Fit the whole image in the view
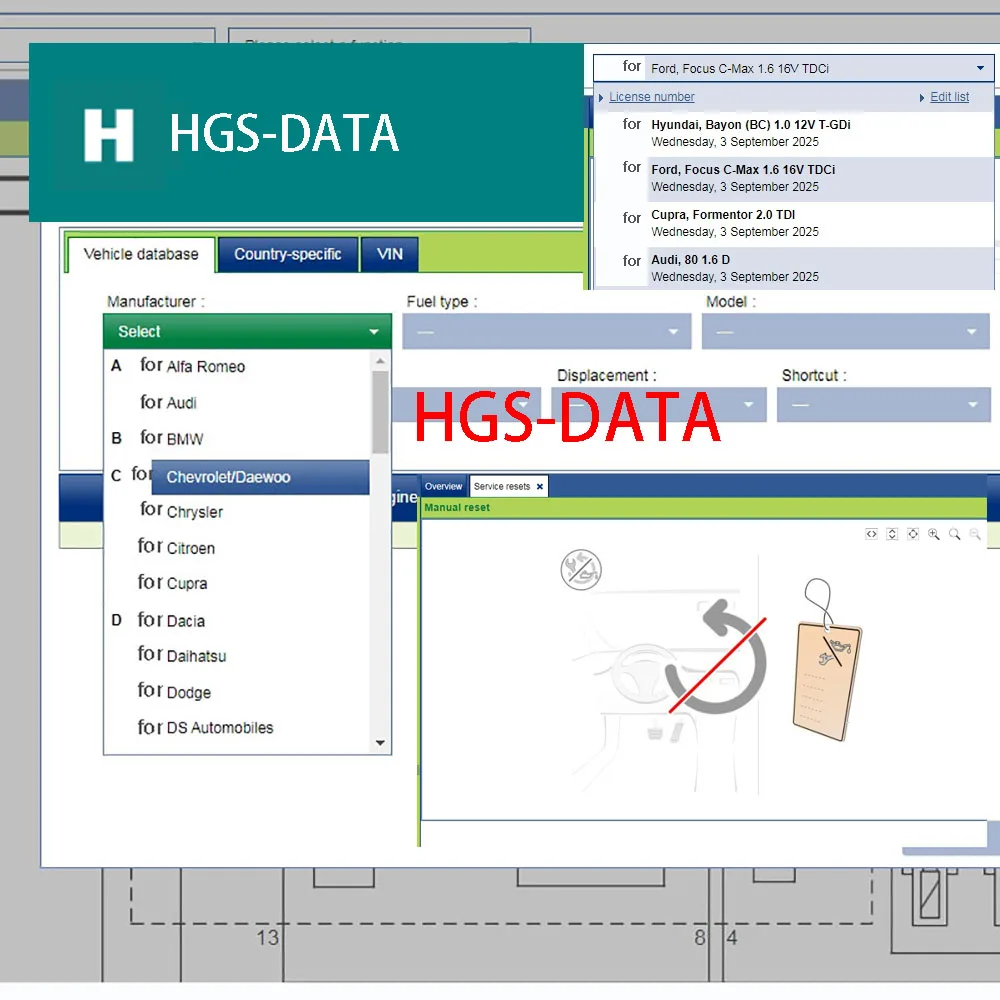 pos(913,534)
